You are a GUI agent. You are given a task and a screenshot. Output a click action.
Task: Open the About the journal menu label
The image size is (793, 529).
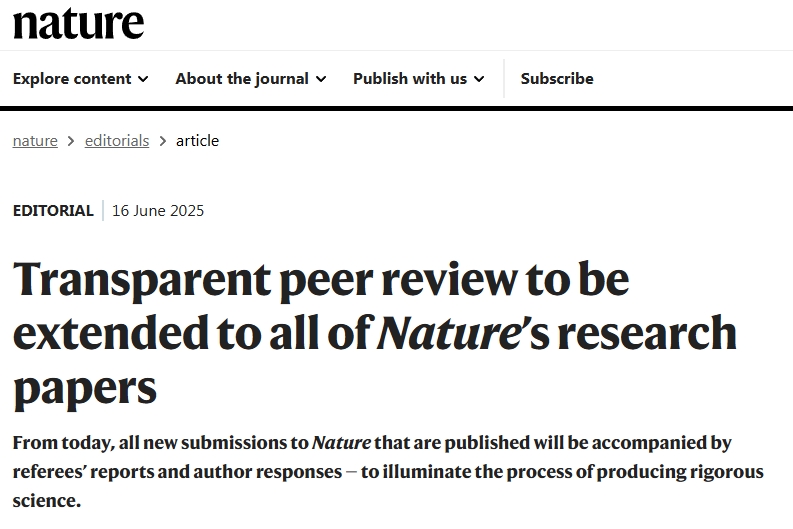point(242,79)
